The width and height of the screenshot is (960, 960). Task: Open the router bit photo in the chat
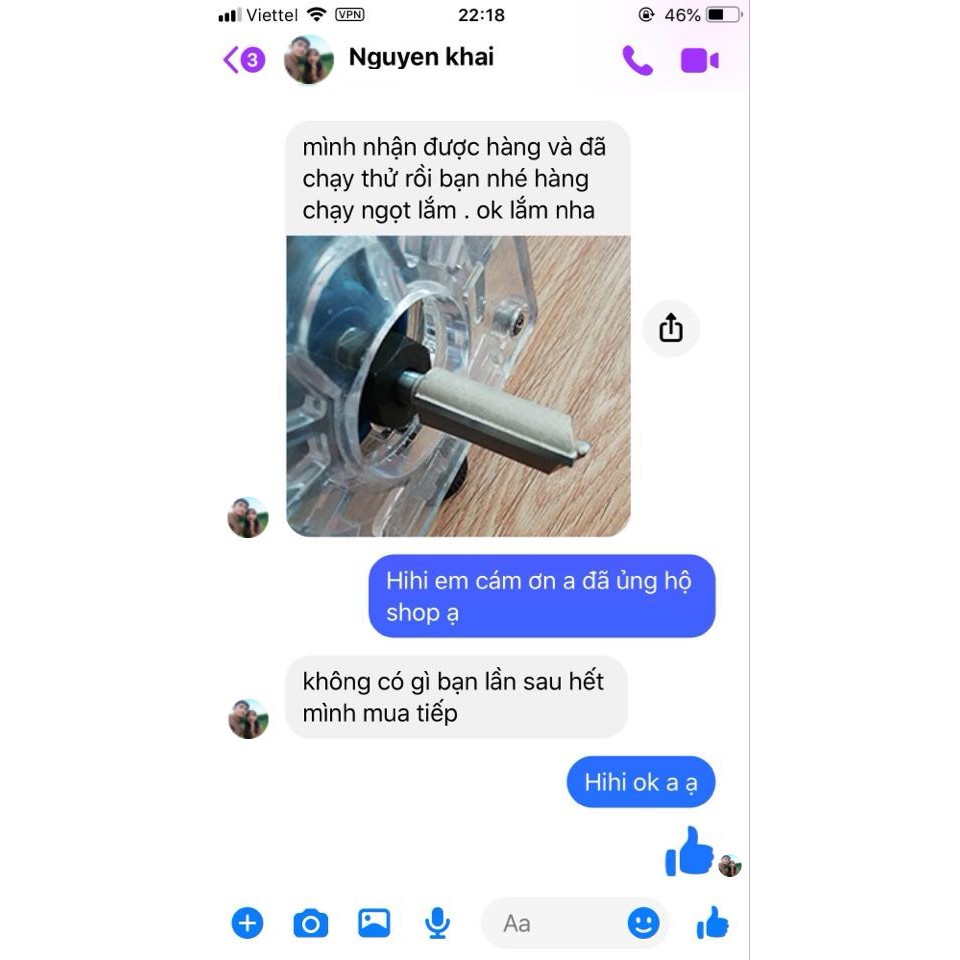coord(458,386)
